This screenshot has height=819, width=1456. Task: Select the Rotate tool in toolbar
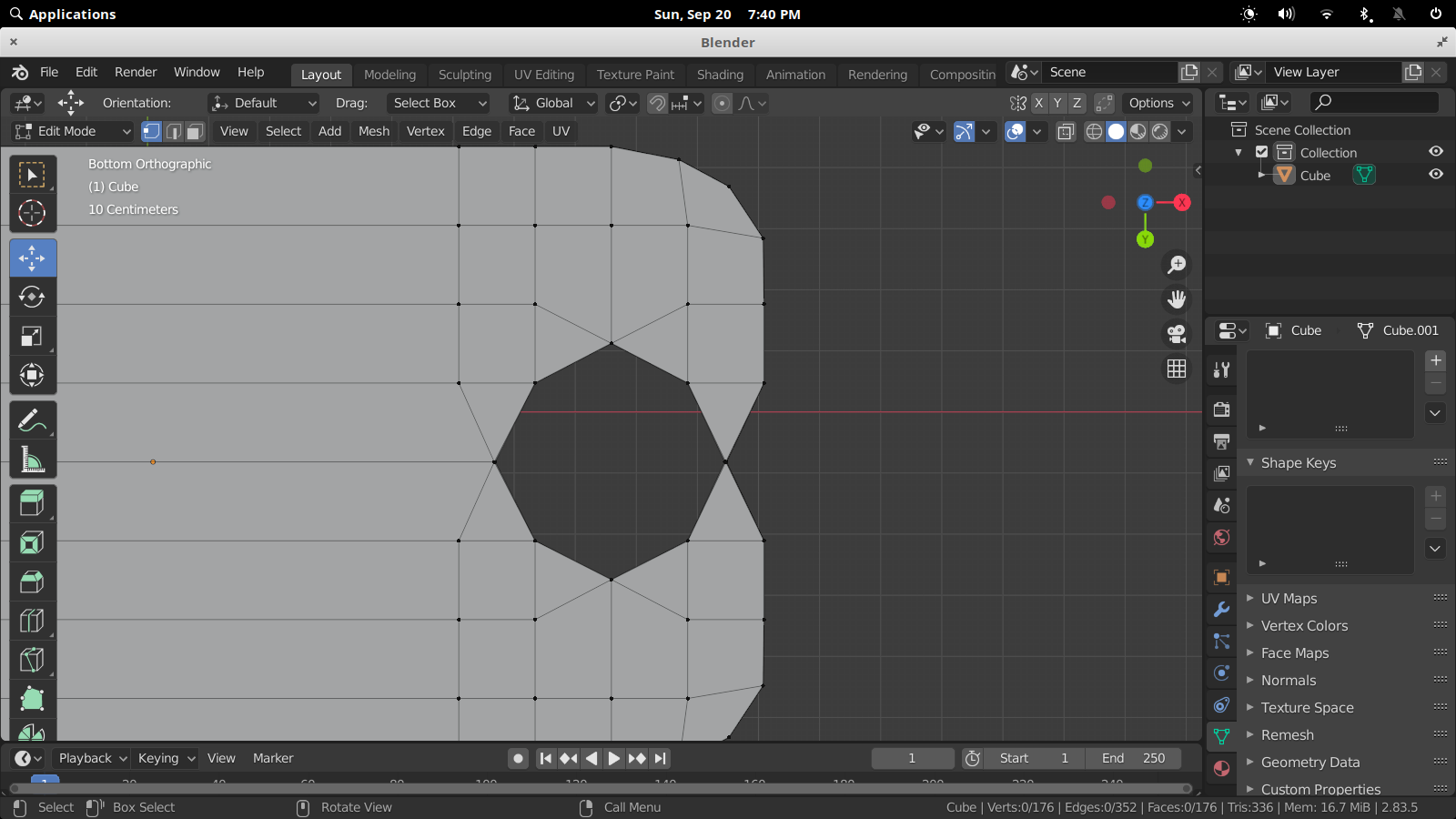coord(32,298)
